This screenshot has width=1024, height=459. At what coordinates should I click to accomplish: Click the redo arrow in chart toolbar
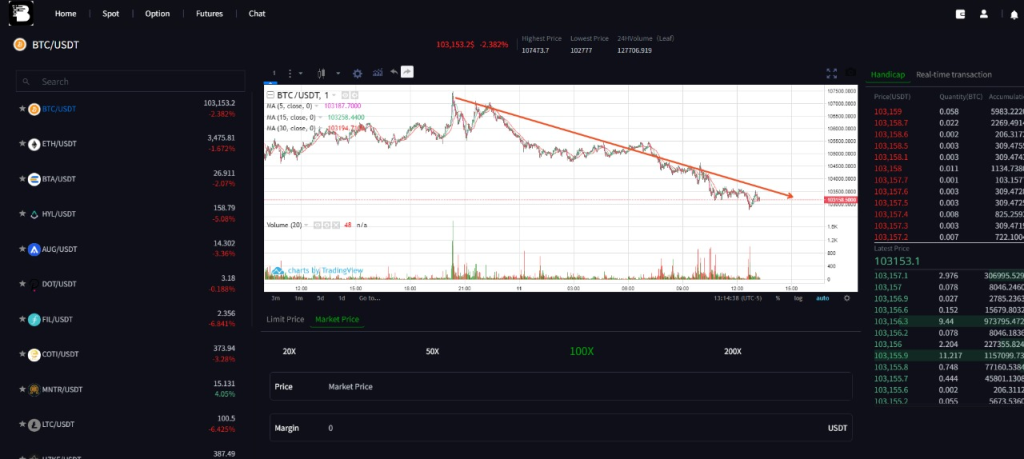click(x=408, y=73)
